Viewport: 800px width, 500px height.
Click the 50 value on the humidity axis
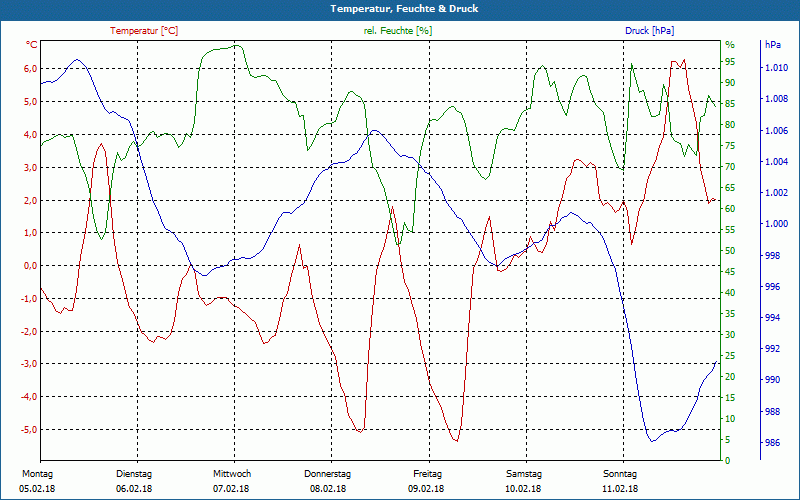coord(730,251)
